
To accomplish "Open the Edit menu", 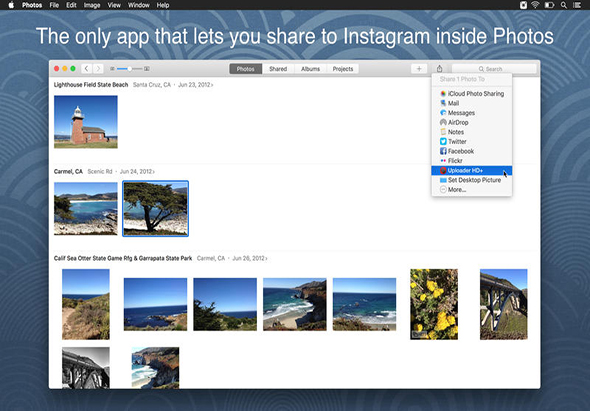I will click(71, 5).
